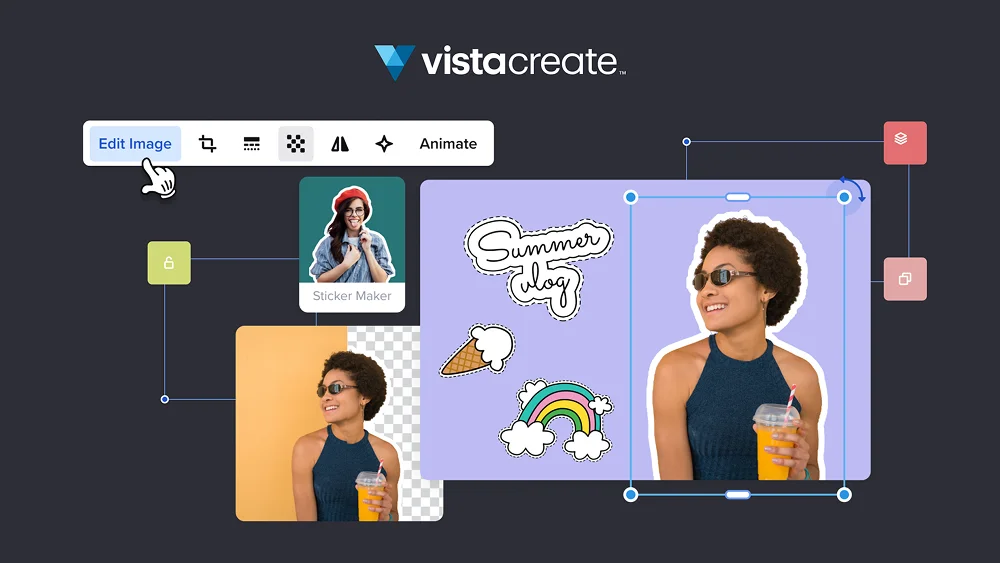The width and height of the screenshot is (1000, 563).
Task: Click the sparkle effects icon
Action: click(x=384, y=144)
